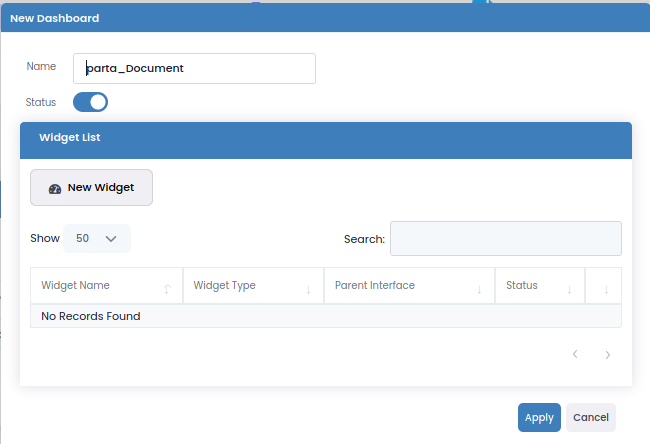This screenshot has height=444, width=650.
Task: Select the Widget List panel header
Action: click(325, 137)
